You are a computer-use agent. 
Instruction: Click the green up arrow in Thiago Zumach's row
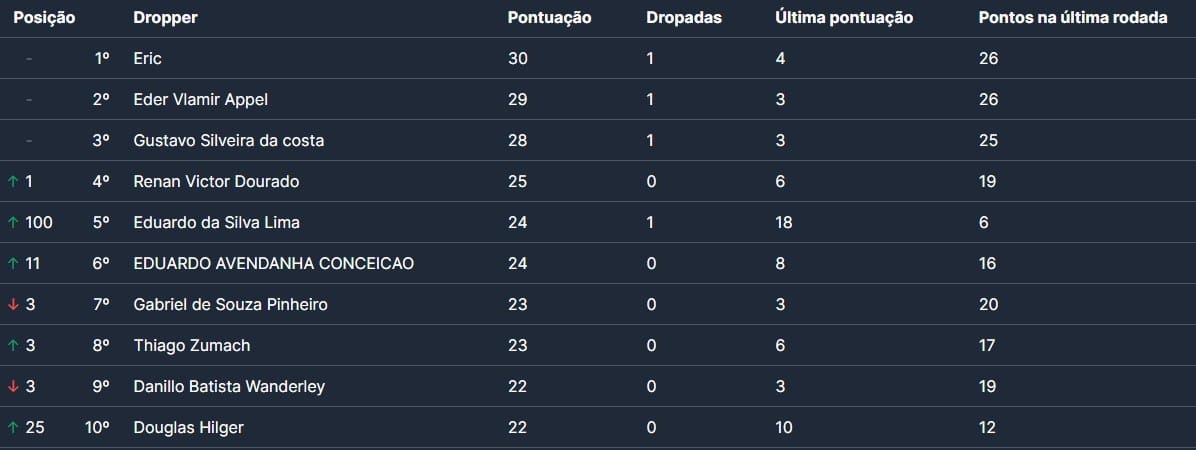[13, 346]
